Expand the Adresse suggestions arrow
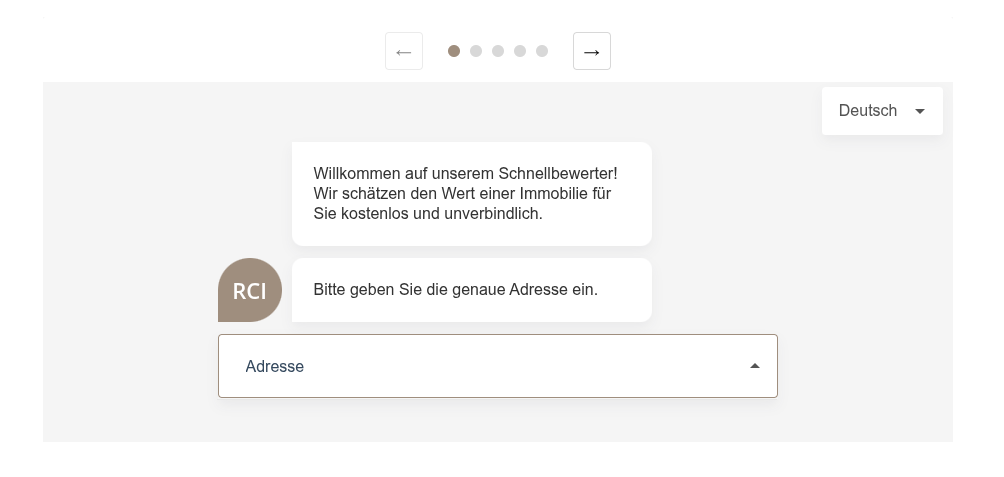The height and width of the screenshot is (477, 1004). (x=755, y=366)
